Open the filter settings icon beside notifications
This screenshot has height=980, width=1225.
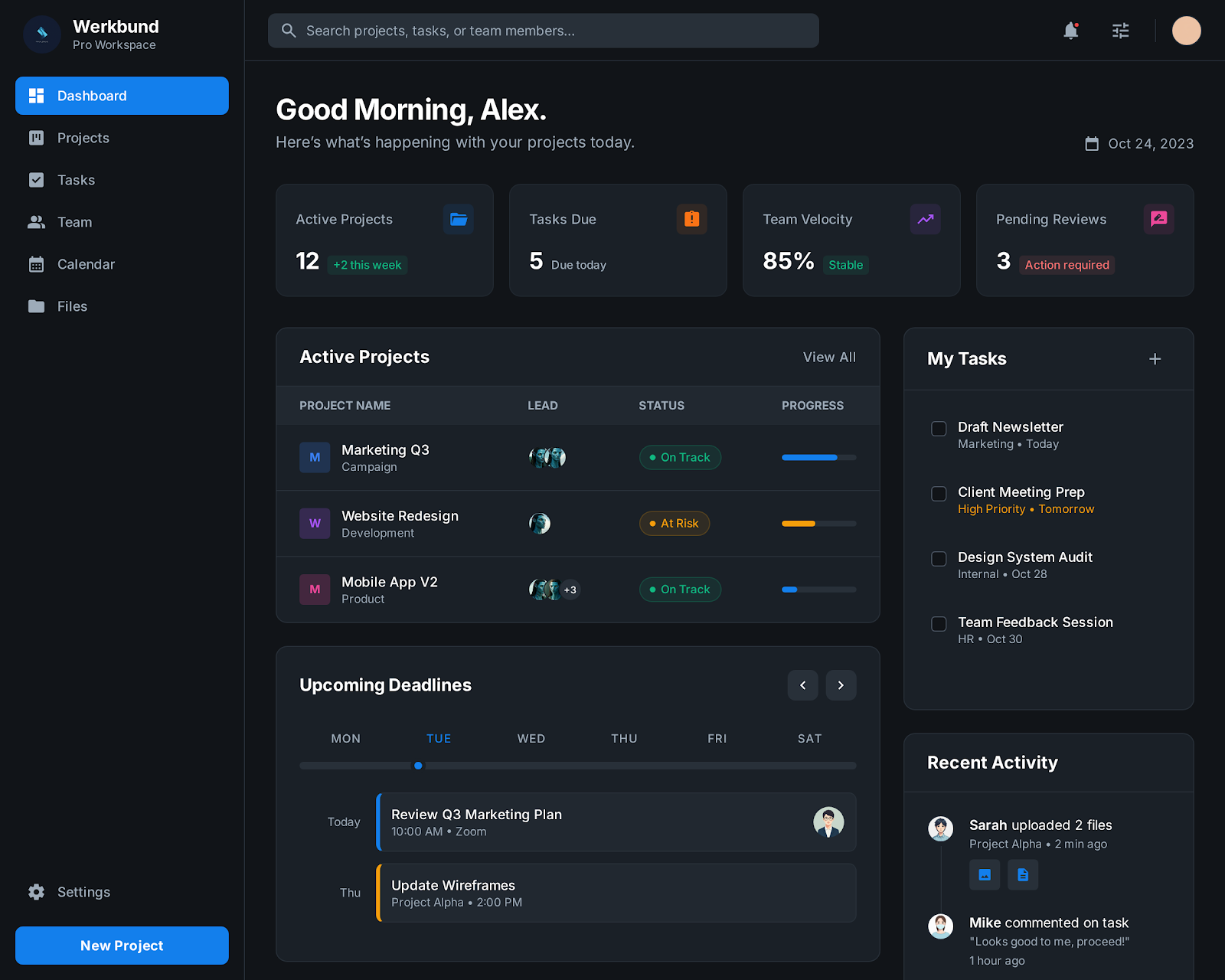[x=1120, y=31]
